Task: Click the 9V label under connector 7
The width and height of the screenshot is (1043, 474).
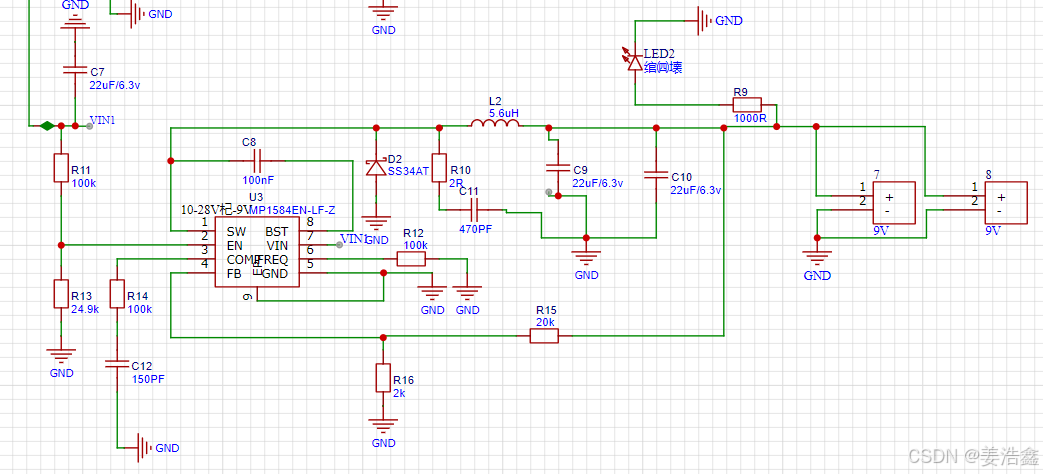Action: point(881,232)
